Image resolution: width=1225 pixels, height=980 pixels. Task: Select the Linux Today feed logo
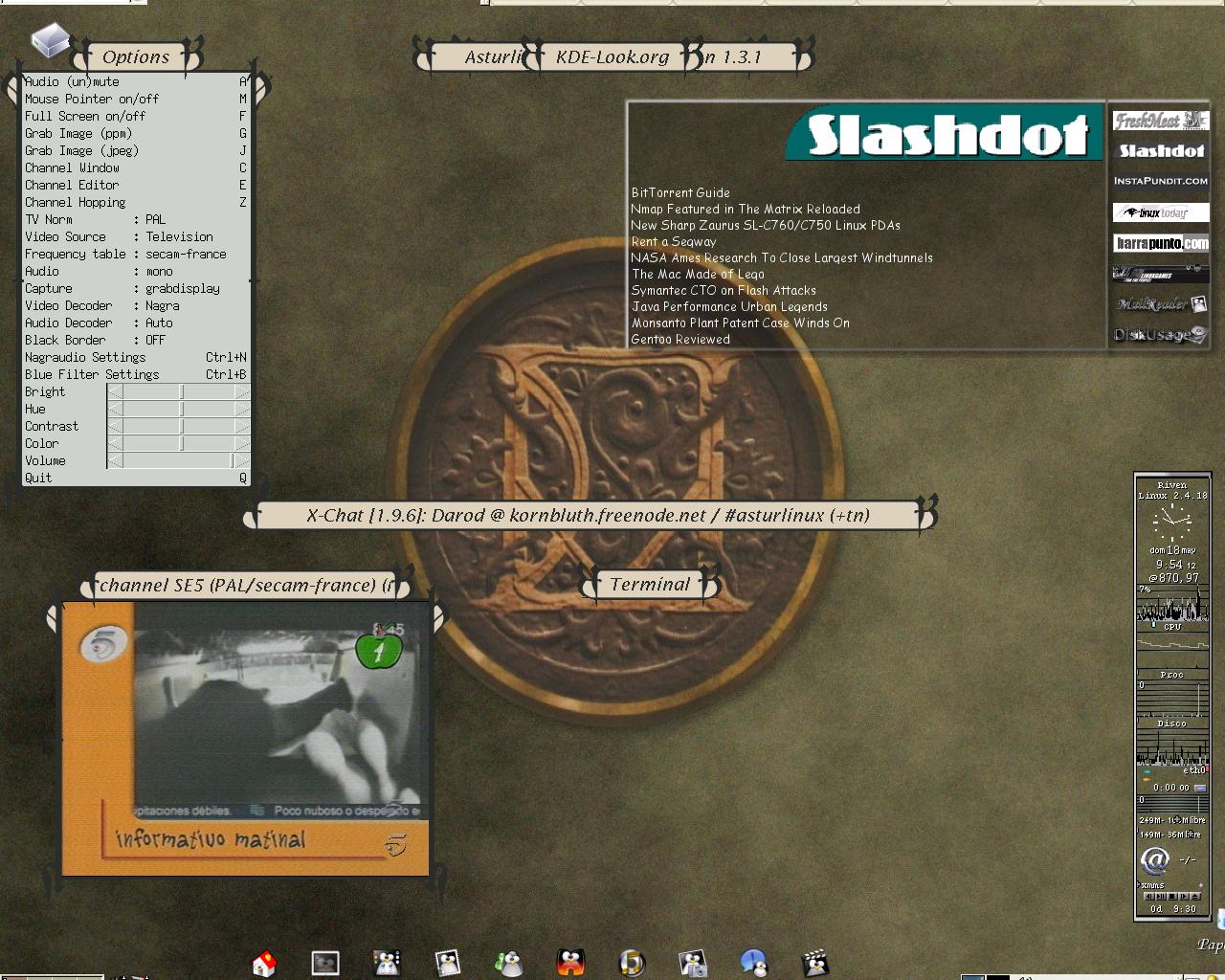tap(1160, 212)
